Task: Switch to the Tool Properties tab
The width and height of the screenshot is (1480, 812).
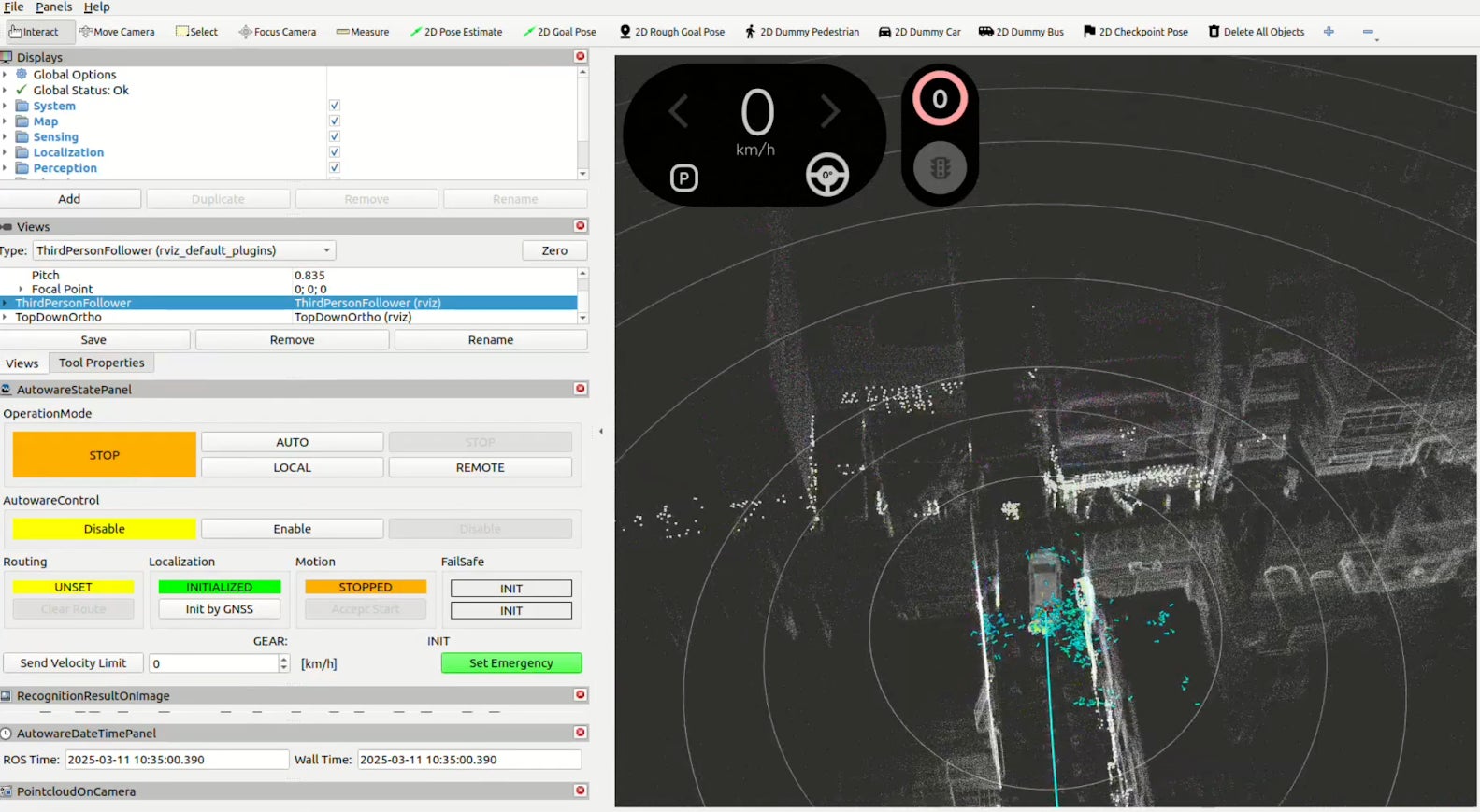Action: click(101, 363)
